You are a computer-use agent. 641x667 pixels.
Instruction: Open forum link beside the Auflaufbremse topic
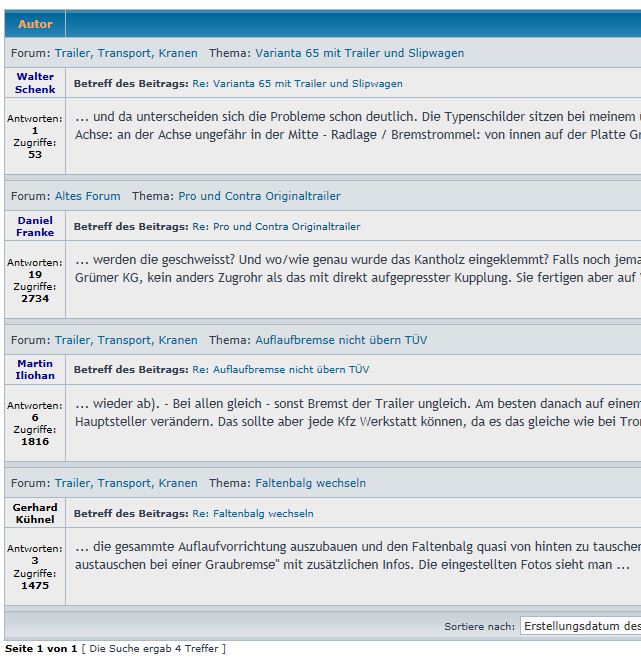(x=126, y=340)
